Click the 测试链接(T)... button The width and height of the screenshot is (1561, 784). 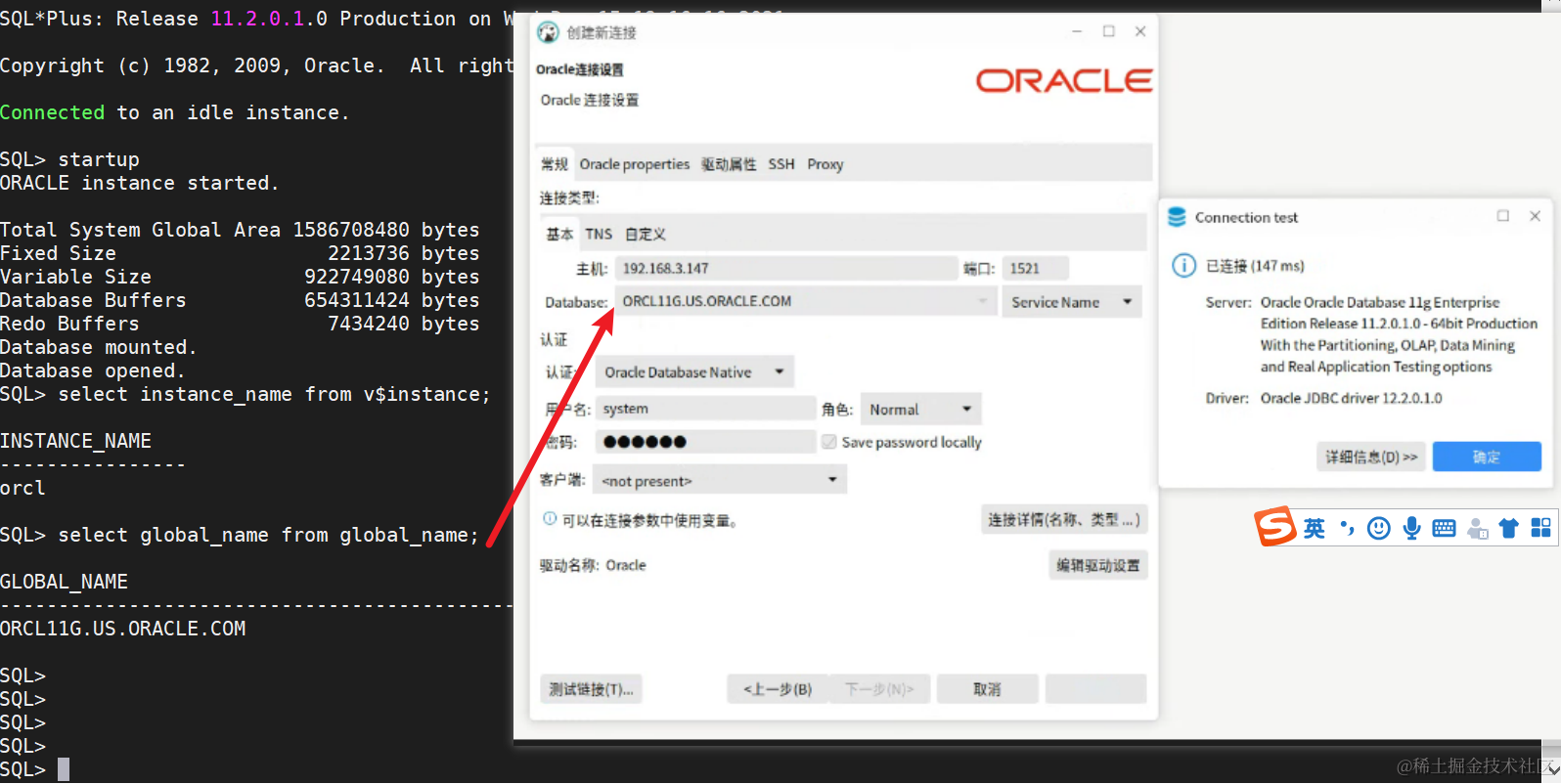(x=591, y=689)
